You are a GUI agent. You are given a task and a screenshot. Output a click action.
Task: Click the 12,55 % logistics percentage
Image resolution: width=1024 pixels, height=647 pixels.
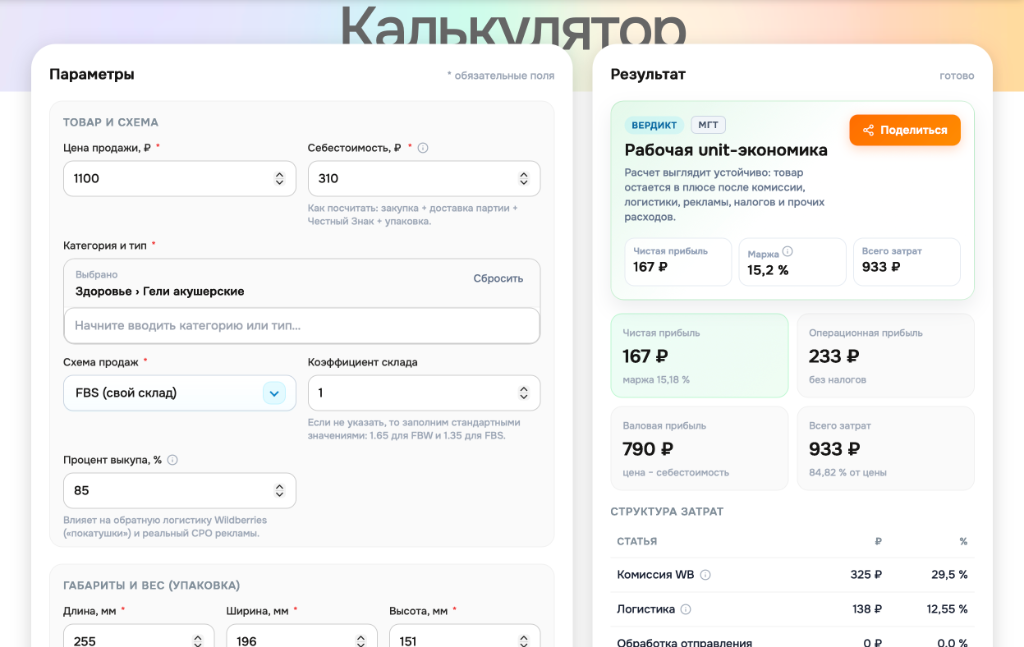click(x=947, y=609)
